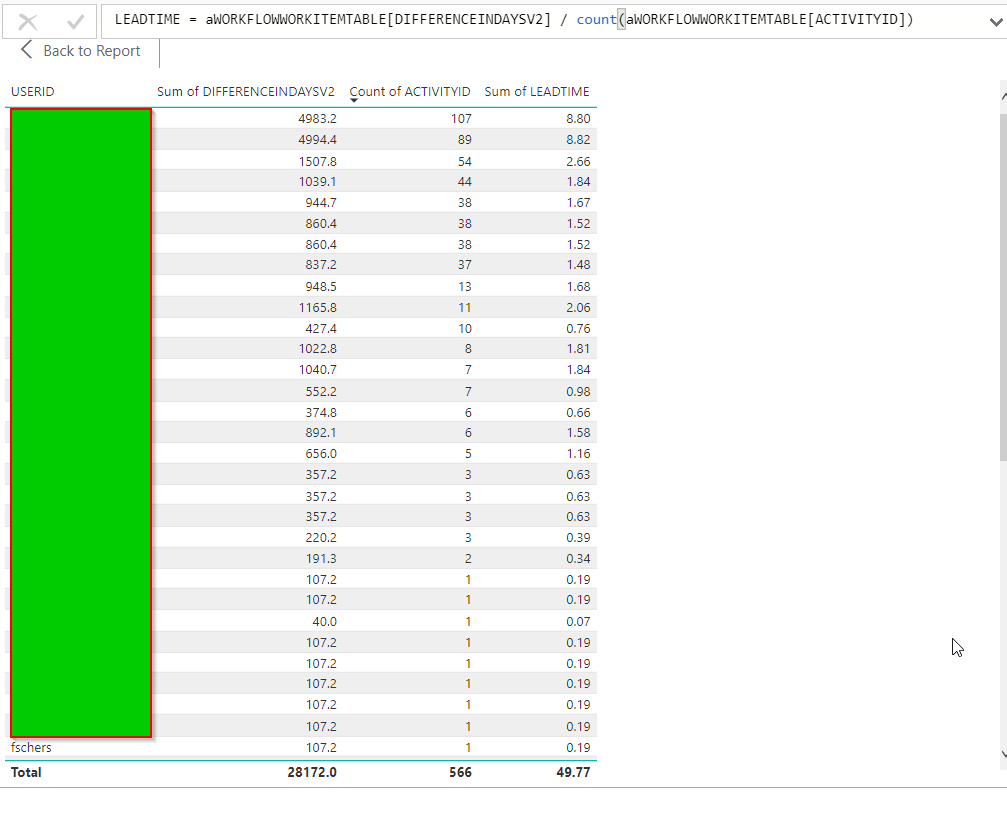Select total leadtime 49.77
Screen dimensions: 1007x814
(x=574, y=772)
